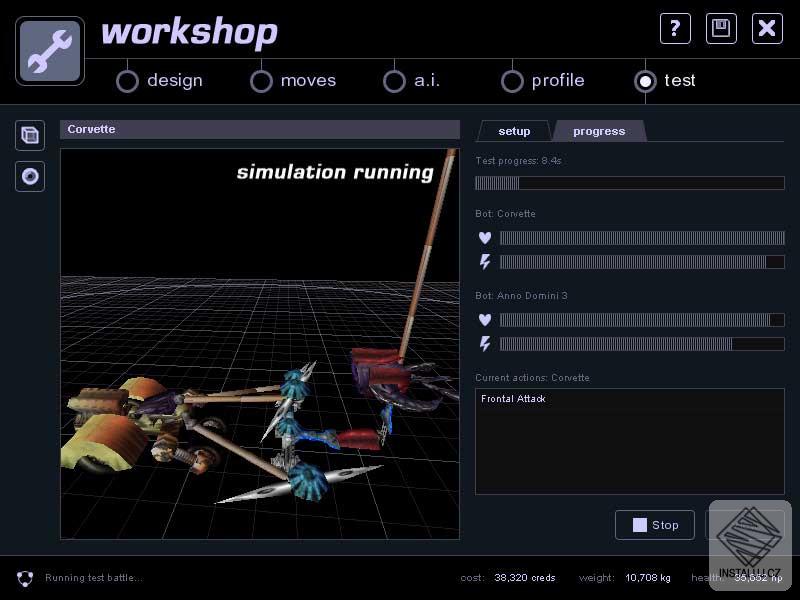This screenshot has height=600, width=800.
Task: Click the test progress bar
Action: click(630, 183)
